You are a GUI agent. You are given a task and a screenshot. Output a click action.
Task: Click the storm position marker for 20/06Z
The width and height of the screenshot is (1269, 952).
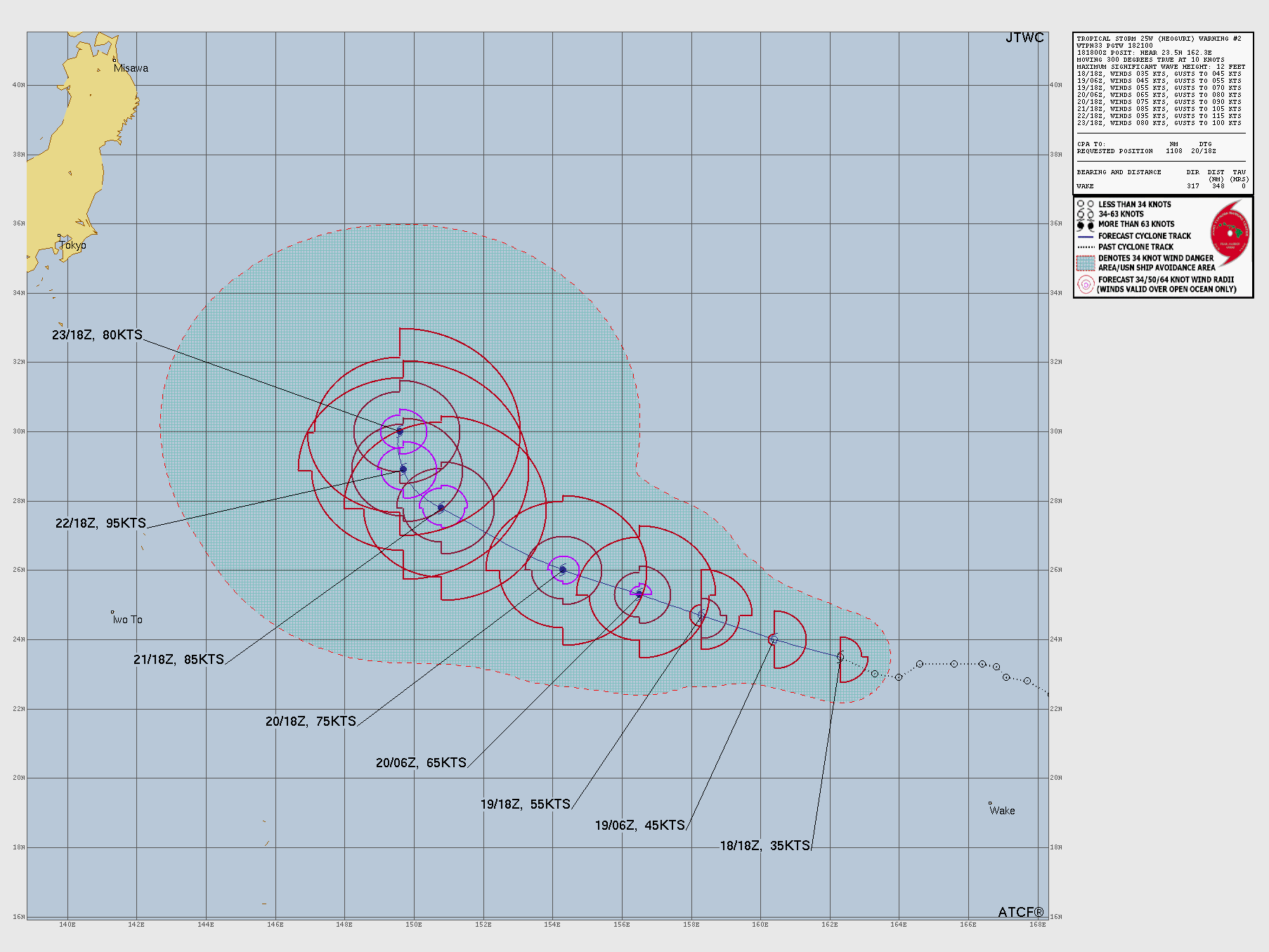click(562, 570)
